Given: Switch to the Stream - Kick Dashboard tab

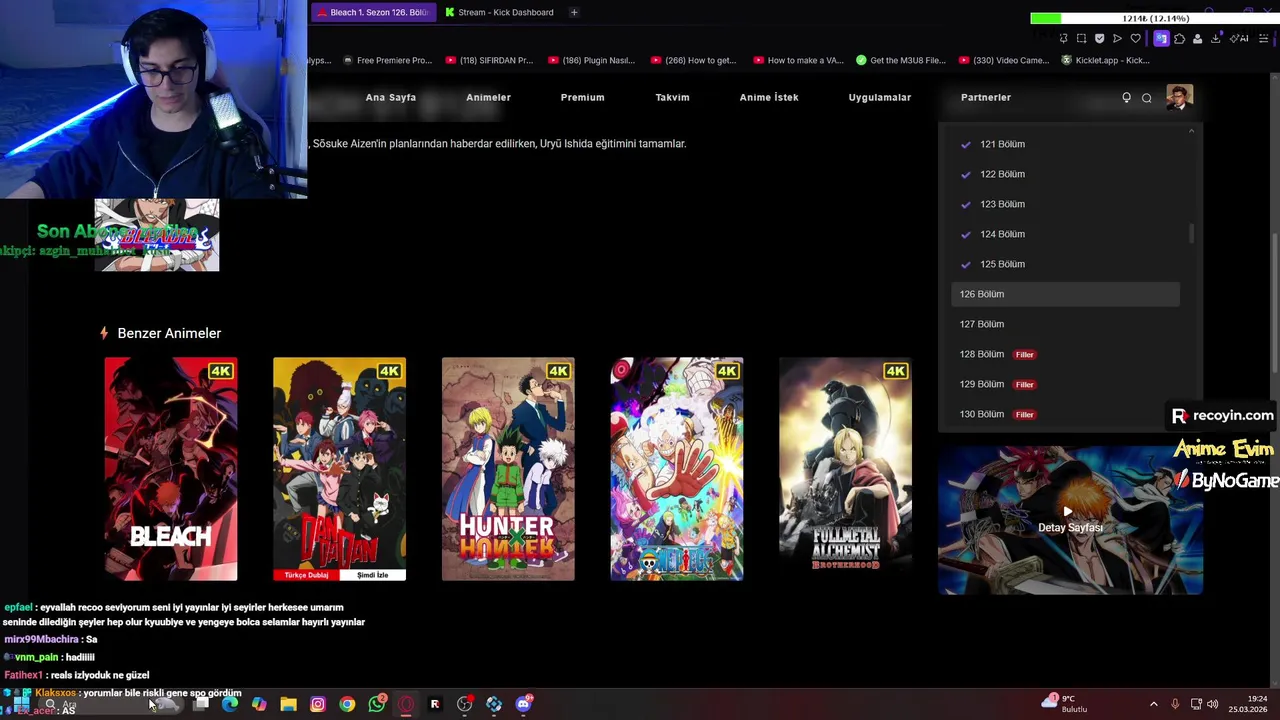Looking at the screenshot, I should 499,12.
